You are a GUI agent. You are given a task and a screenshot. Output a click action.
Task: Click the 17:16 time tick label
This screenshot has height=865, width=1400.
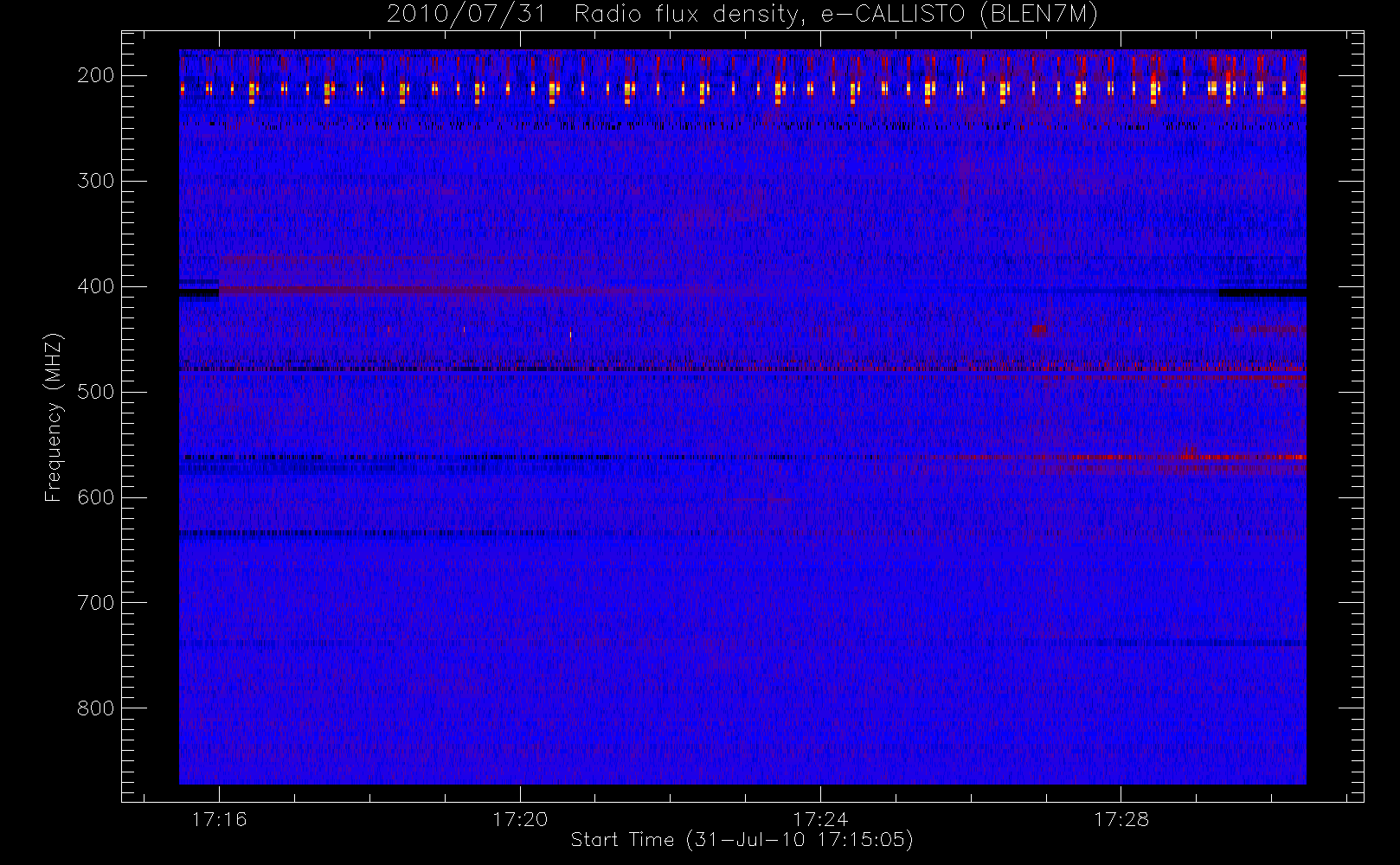point(219,819)
